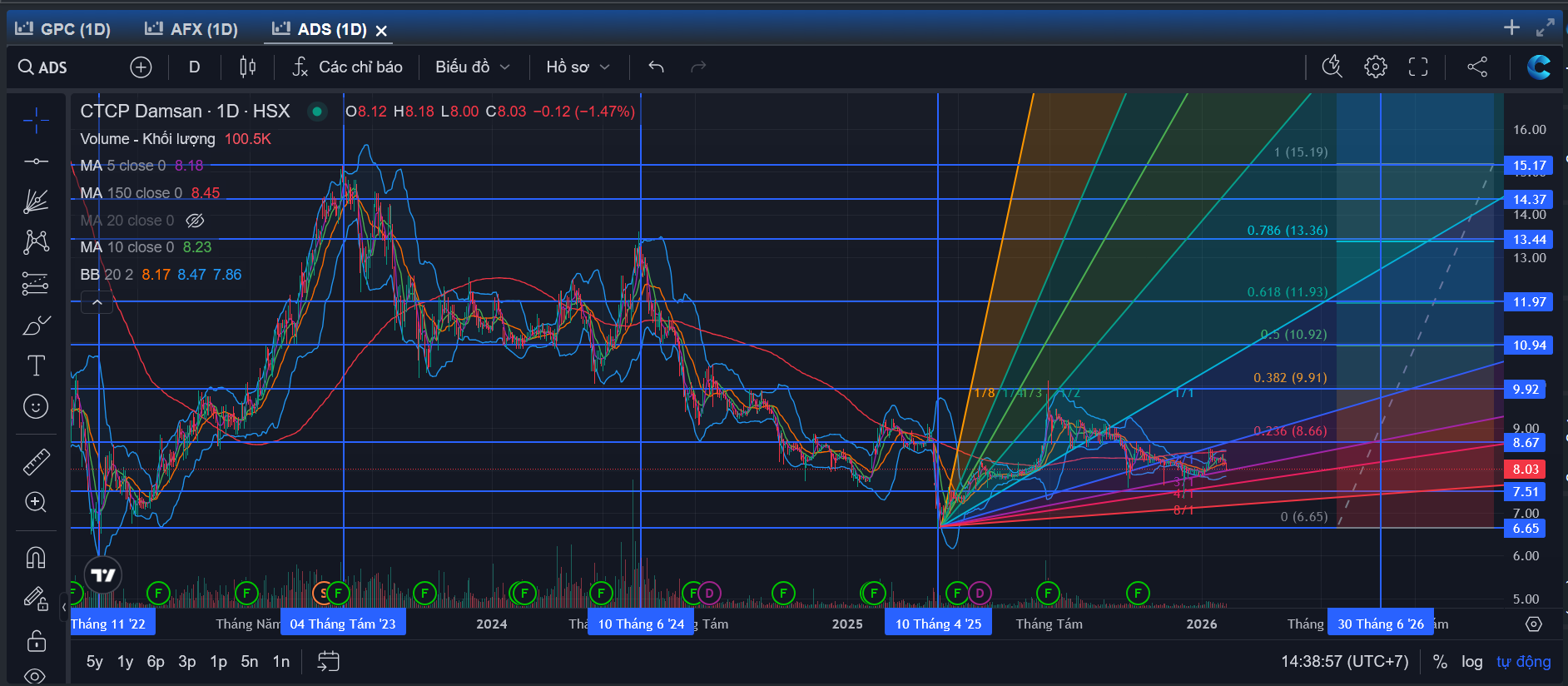Select the ruler measure tool
Image resolution: width=1568 pixels, height=686 pixels.
click(x=36, y=461)
